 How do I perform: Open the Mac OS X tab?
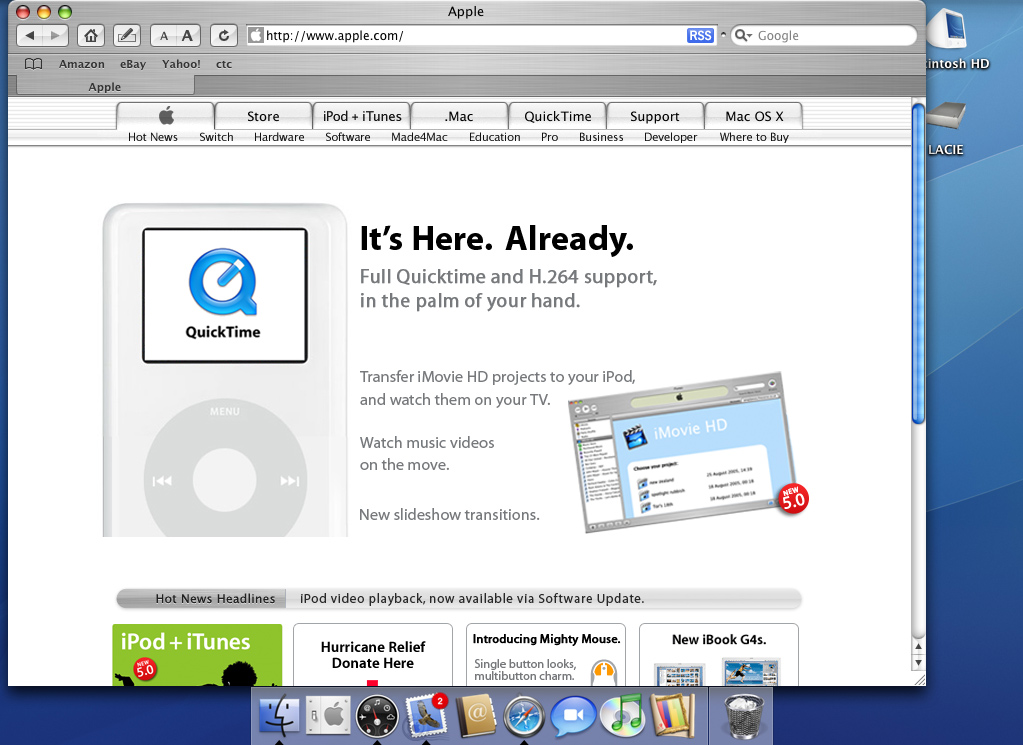pos(754,116)
